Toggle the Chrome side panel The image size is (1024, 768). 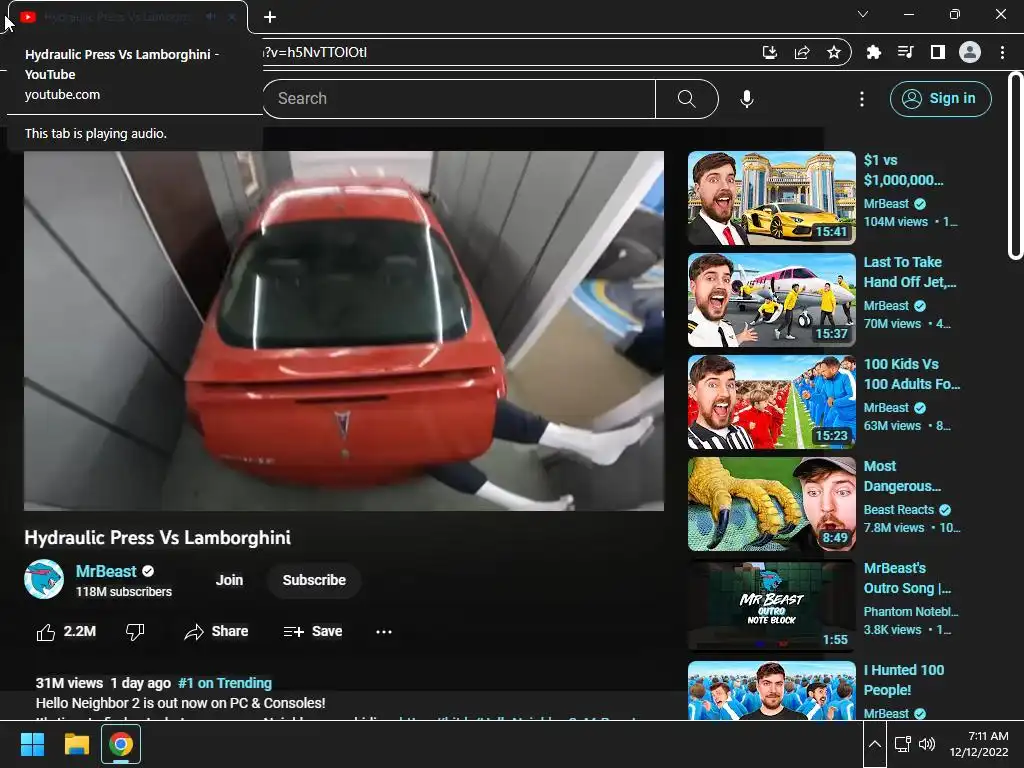[937, 52]
